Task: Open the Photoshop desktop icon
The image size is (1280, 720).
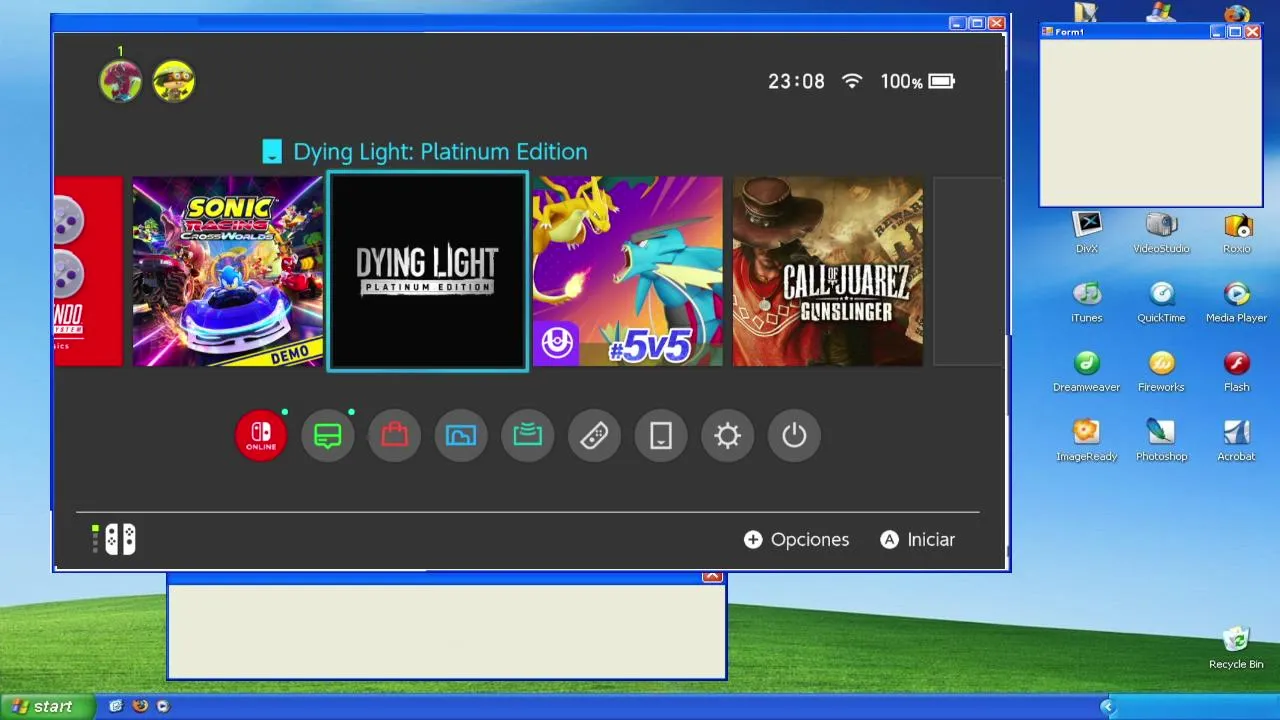Action: coord(1161,441)
